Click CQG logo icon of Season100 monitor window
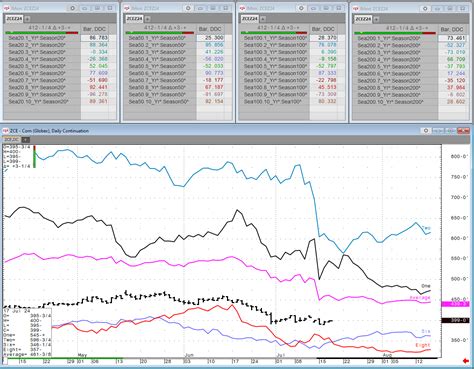This screenshot has height=369, width=474. click(x=242, y=8)
